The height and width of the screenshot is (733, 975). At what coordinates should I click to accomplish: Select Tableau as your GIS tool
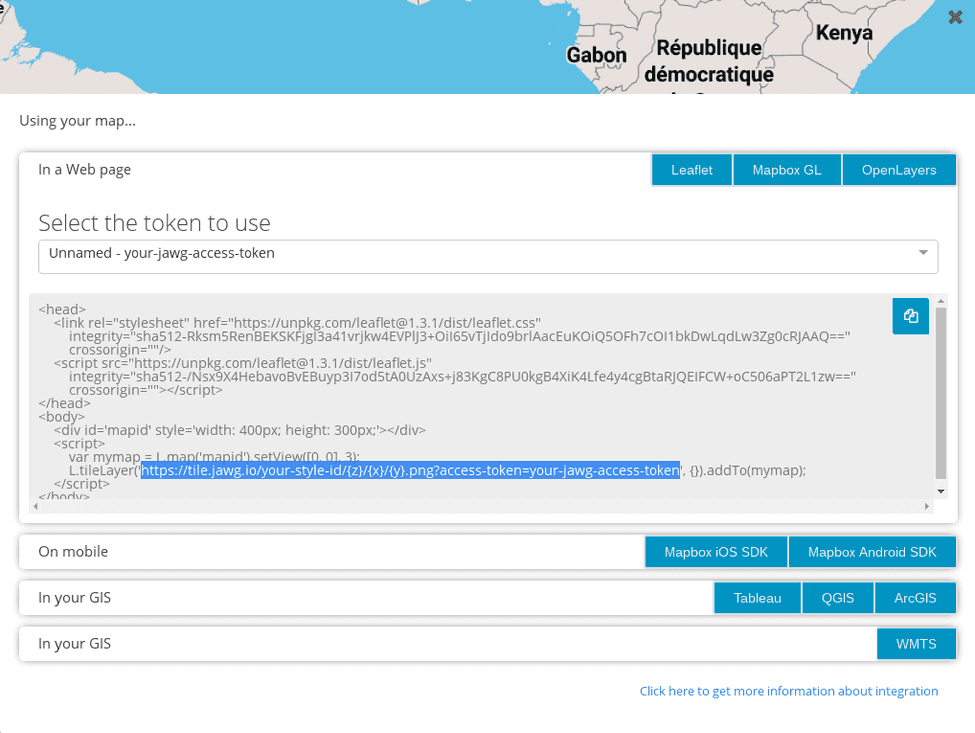pos(757,597)
